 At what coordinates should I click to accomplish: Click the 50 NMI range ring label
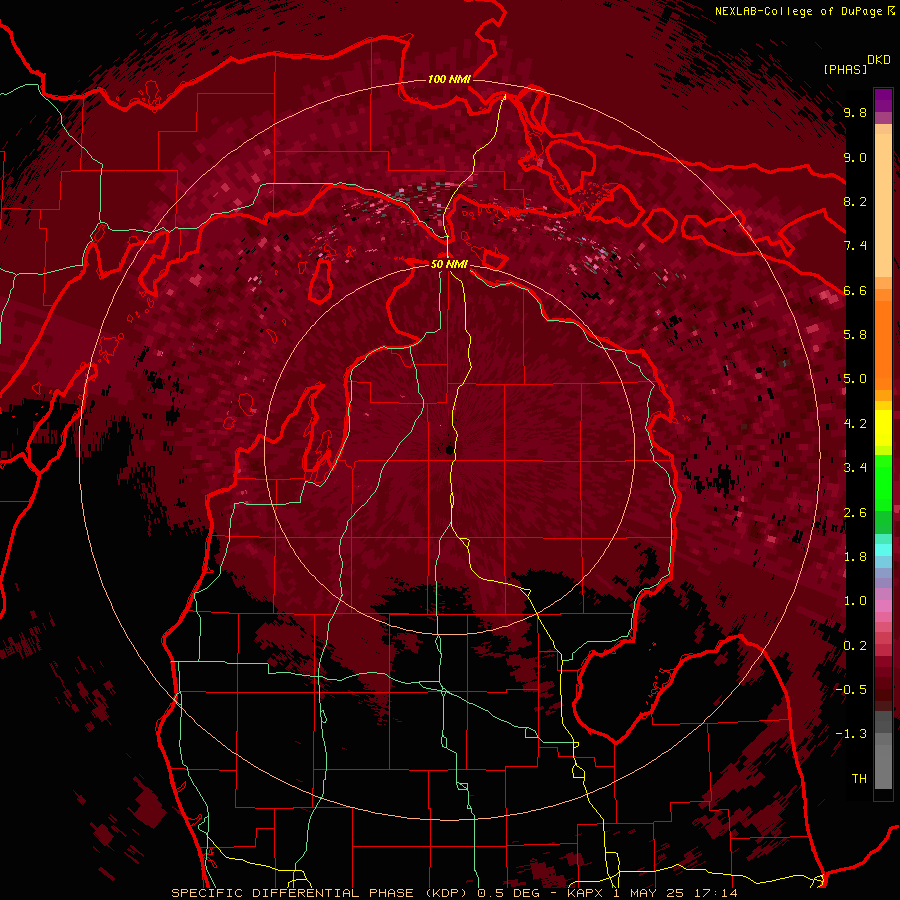click(449, 264)
